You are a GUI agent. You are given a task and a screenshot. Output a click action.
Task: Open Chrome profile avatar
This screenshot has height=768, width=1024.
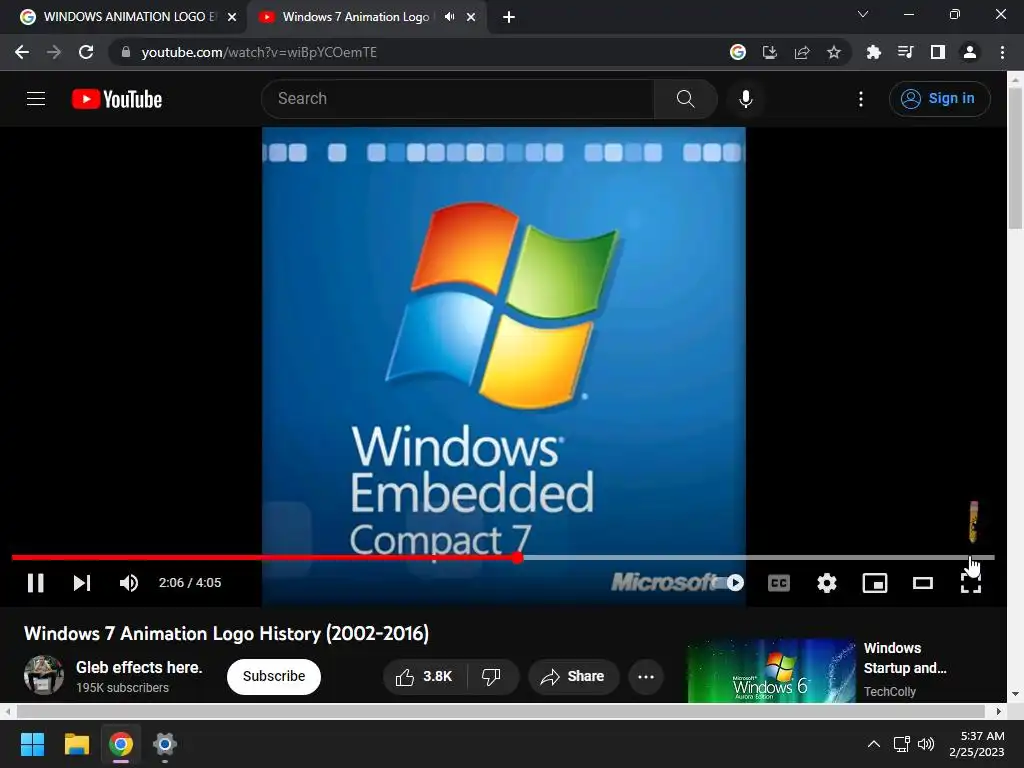pos(970,52)
